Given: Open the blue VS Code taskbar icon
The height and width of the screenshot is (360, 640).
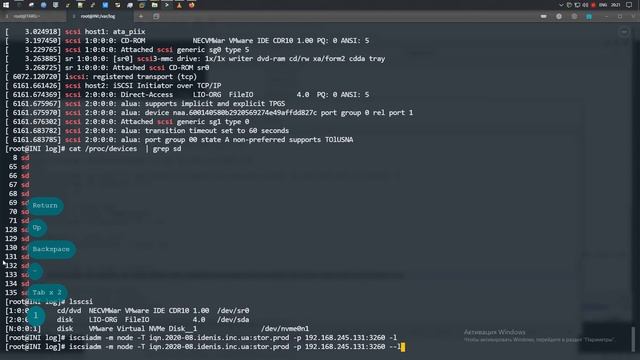Looking at the screenshot, I should pyautogui.click(x=105, y=5).
